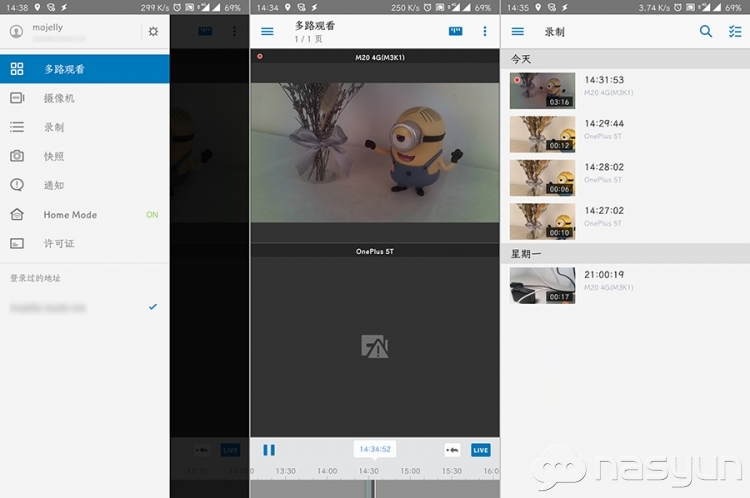Click the 星期一 section header

pos(625,254)
